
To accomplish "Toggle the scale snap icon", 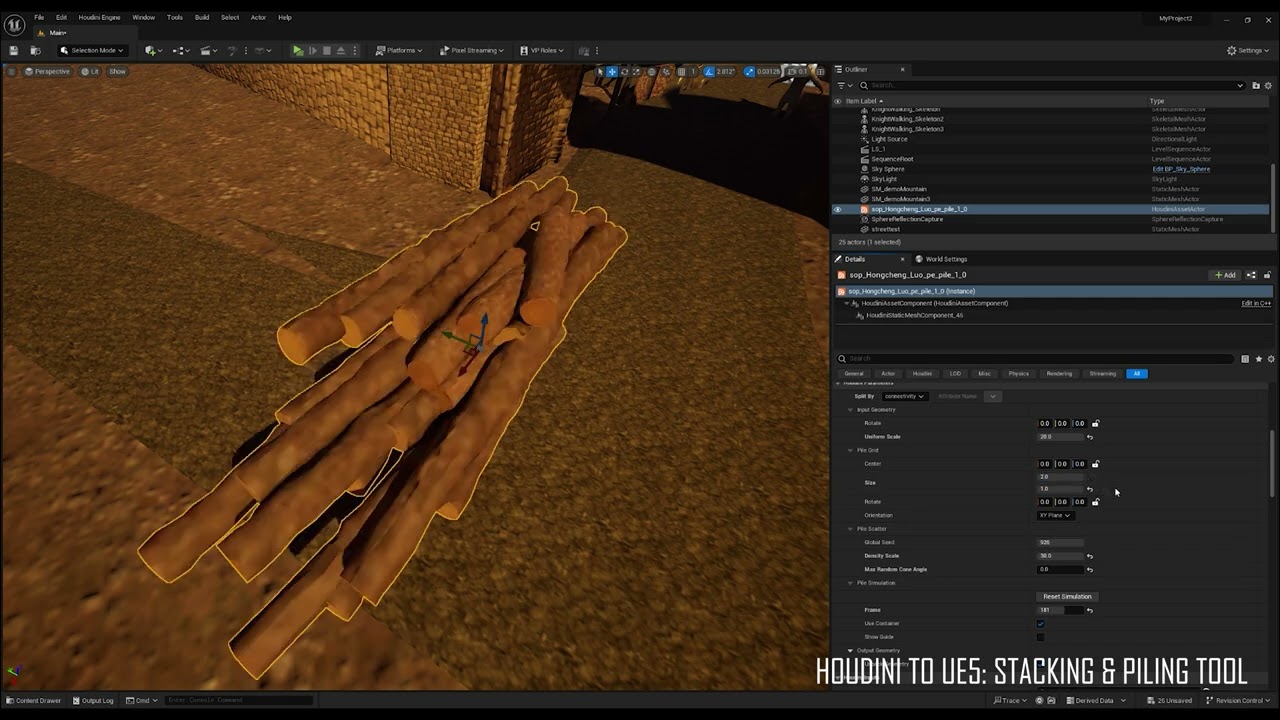I will click(x=749, y=71).
